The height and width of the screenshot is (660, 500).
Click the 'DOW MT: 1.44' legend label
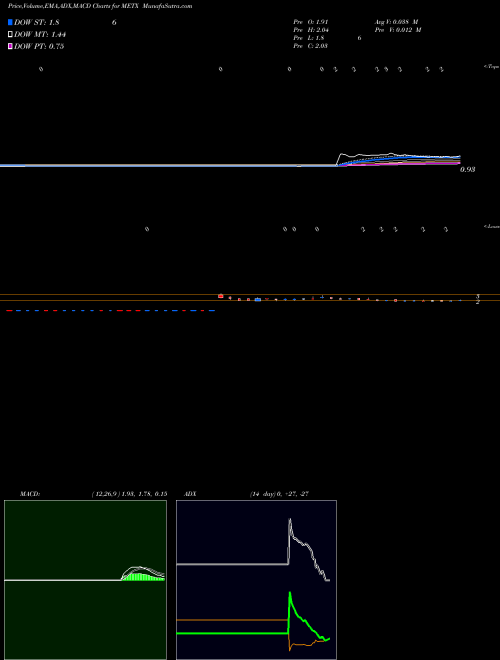[x=40, y=35]
